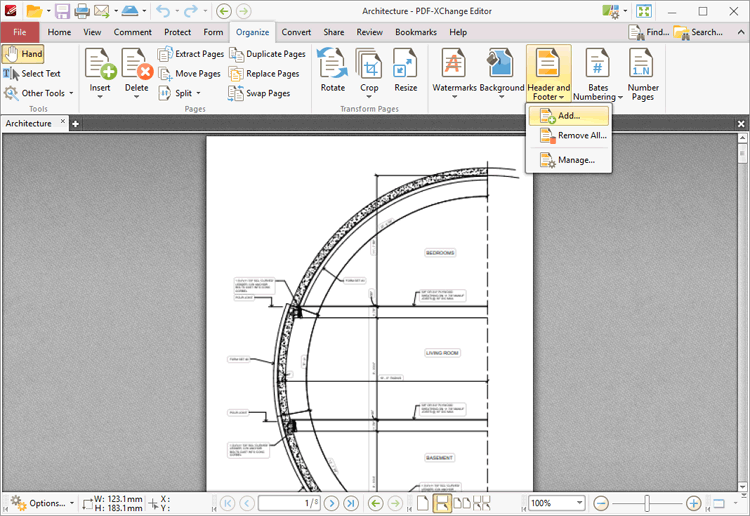Viewport: 750px width, 516px height.
Task: Click the Delete pages icon
Action: (137, 64)
